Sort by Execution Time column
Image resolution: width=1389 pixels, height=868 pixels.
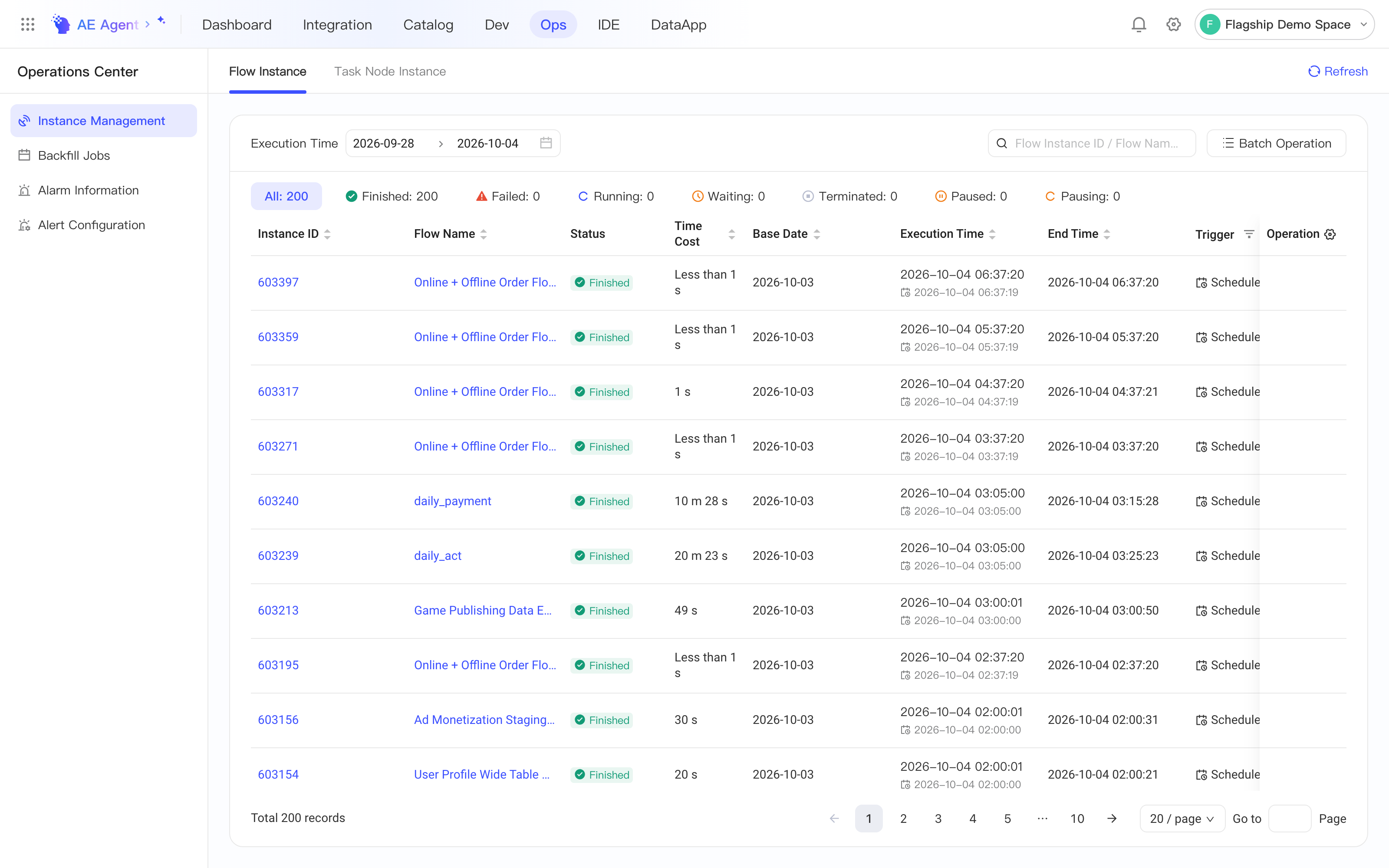tap(992, 234)
